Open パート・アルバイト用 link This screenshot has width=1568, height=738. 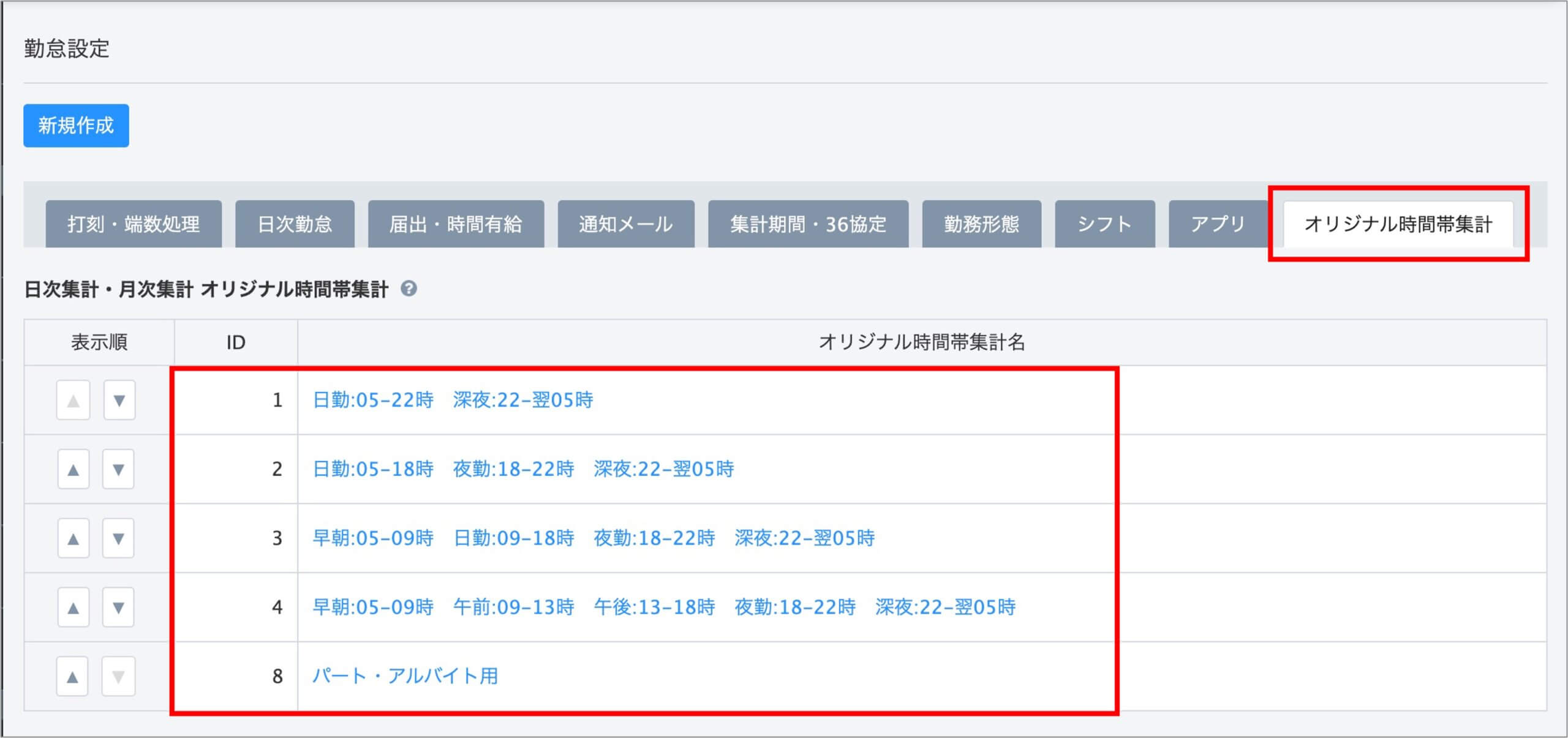pos(405,676)
